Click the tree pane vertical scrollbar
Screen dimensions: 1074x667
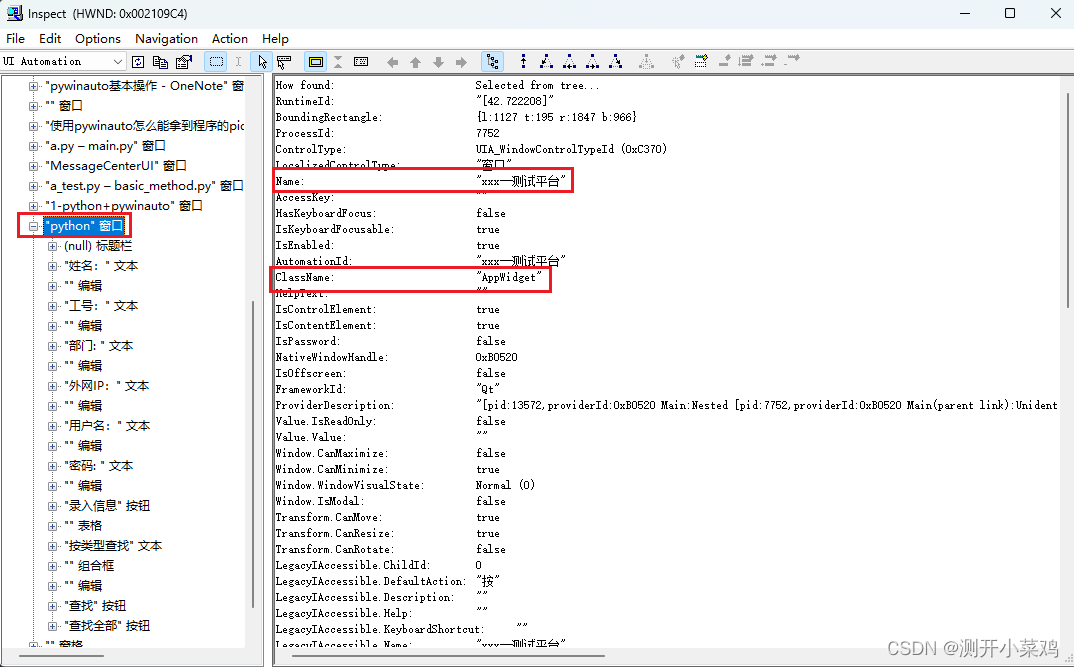tap(253, 452)
